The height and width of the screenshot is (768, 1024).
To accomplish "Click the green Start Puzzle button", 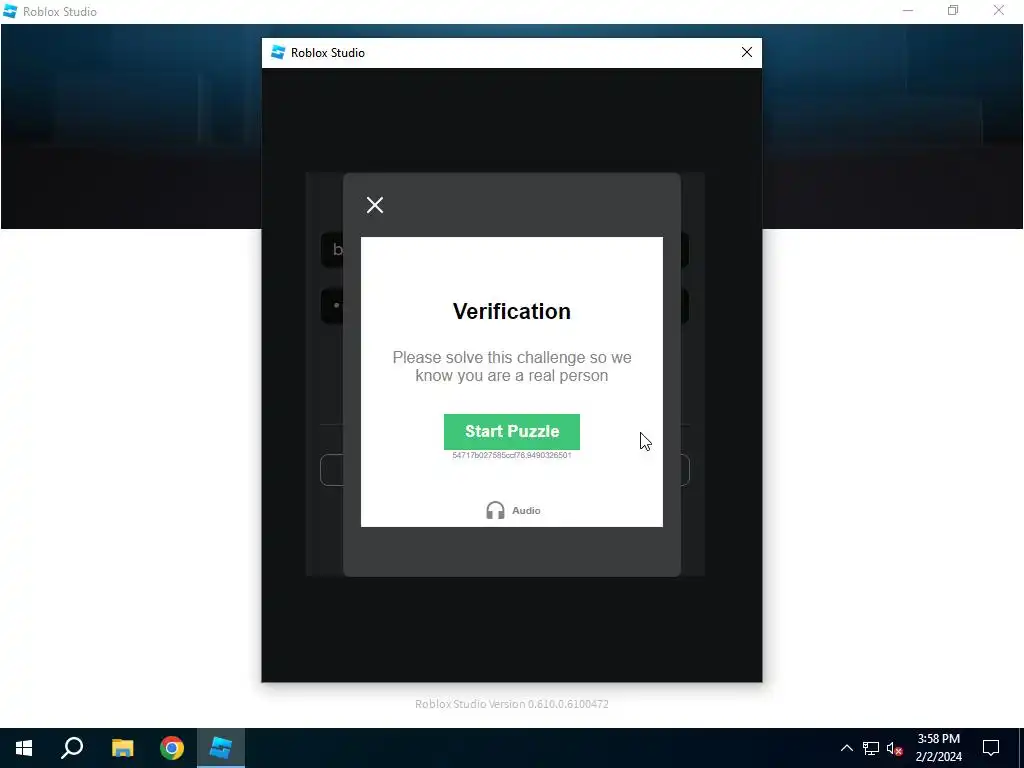I will pyautogui.click(x=511, y=432).
